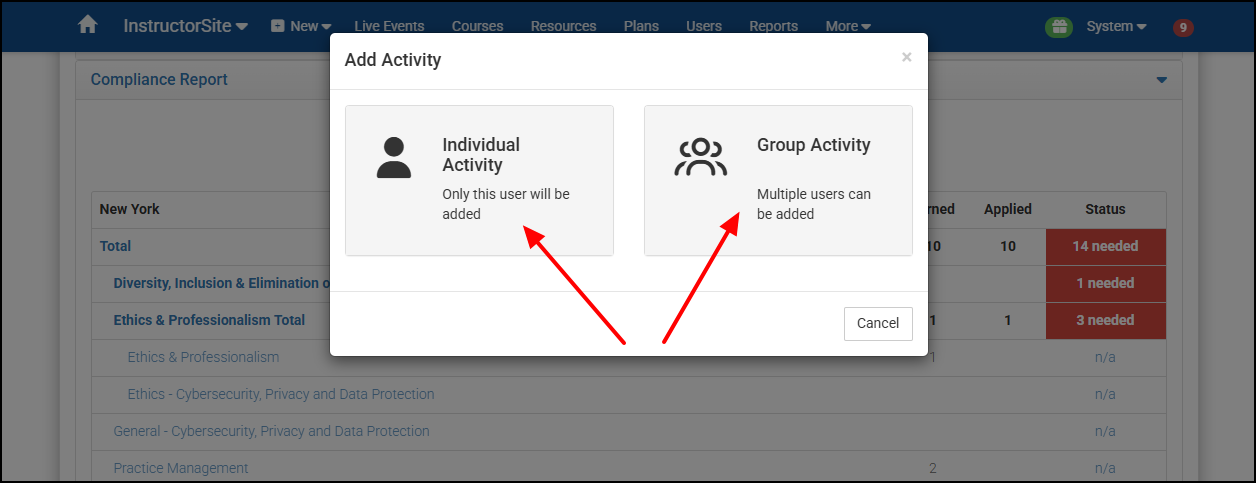Screen dimensions: 1256x483
Task: Expand the More menu
Action: click(848, 26)
